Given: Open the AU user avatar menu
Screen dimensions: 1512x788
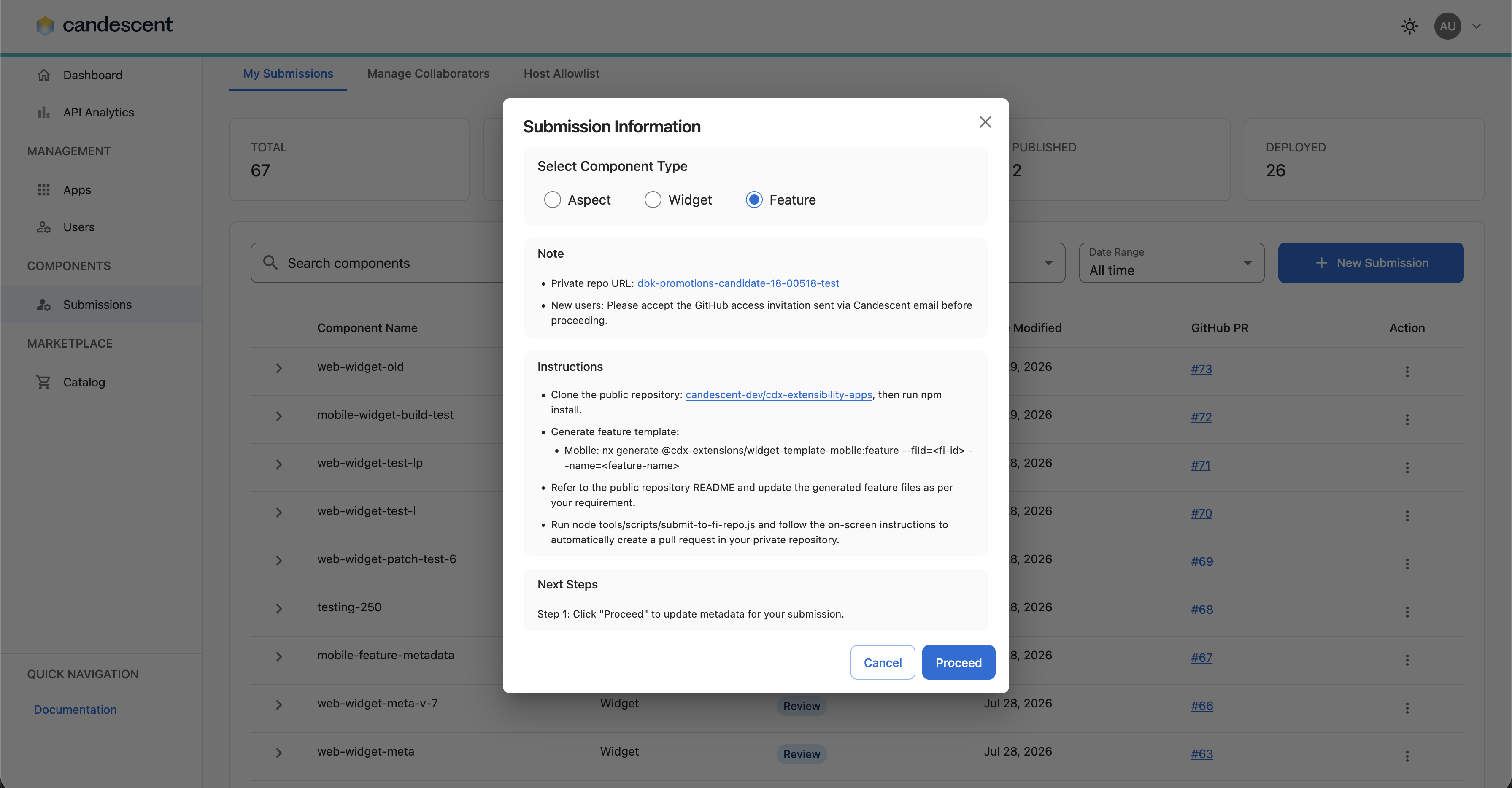Looking at the screenshot, I should click(1447, 26).
